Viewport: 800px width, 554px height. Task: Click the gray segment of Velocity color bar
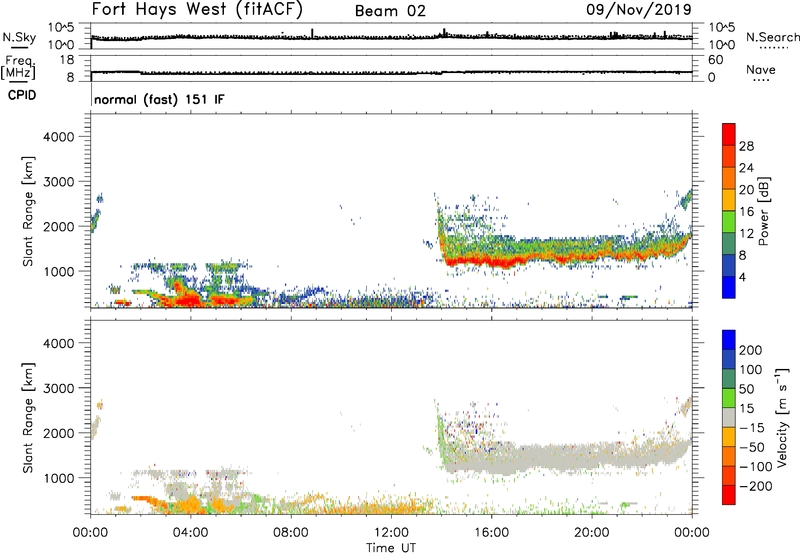pyautogui.click(x=729, y=417)
